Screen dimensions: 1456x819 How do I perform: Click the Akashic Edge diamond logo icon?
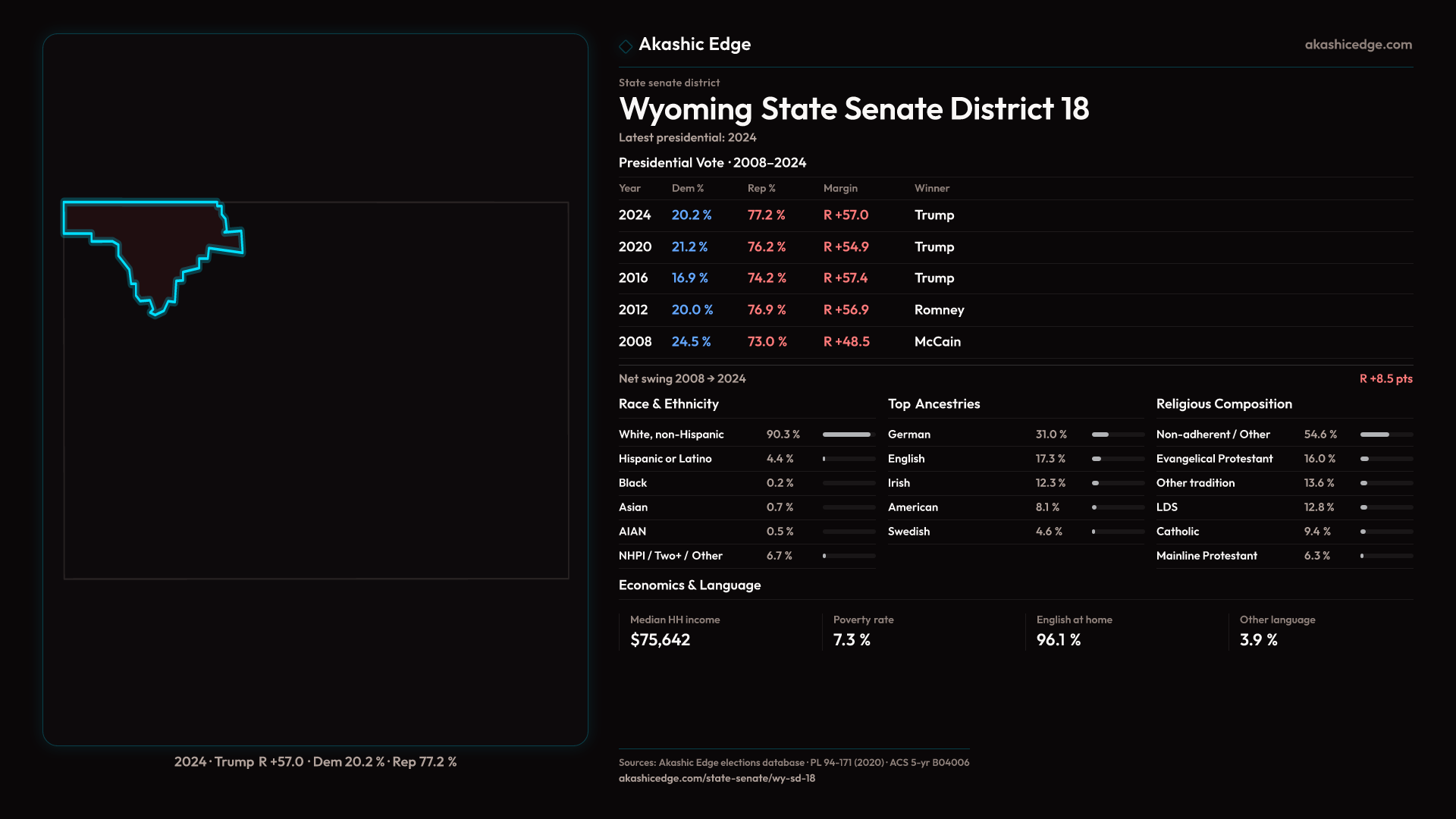626,46
